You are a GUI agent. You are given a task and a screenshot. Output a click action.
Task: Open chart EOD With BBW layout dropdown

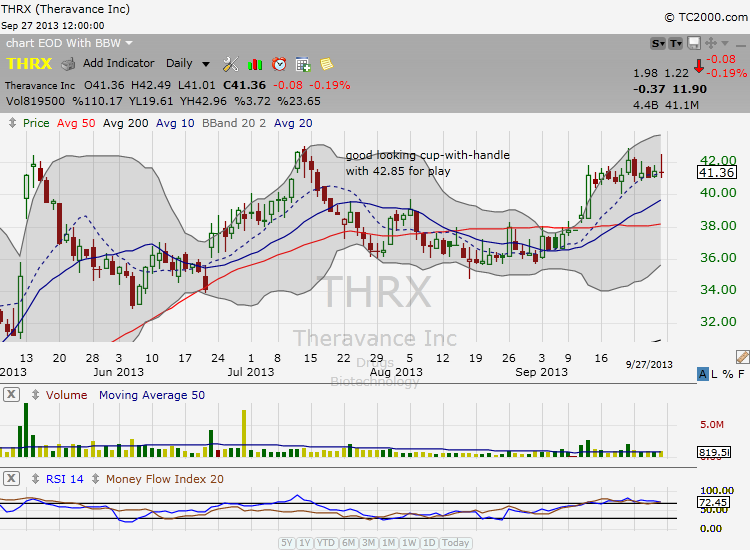click(69, 43)
